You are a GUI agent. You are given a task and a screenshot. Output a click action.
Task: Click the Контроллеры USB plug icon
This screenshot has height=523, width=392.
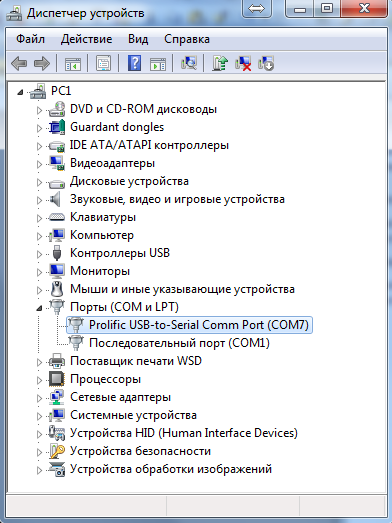[57, 253]
